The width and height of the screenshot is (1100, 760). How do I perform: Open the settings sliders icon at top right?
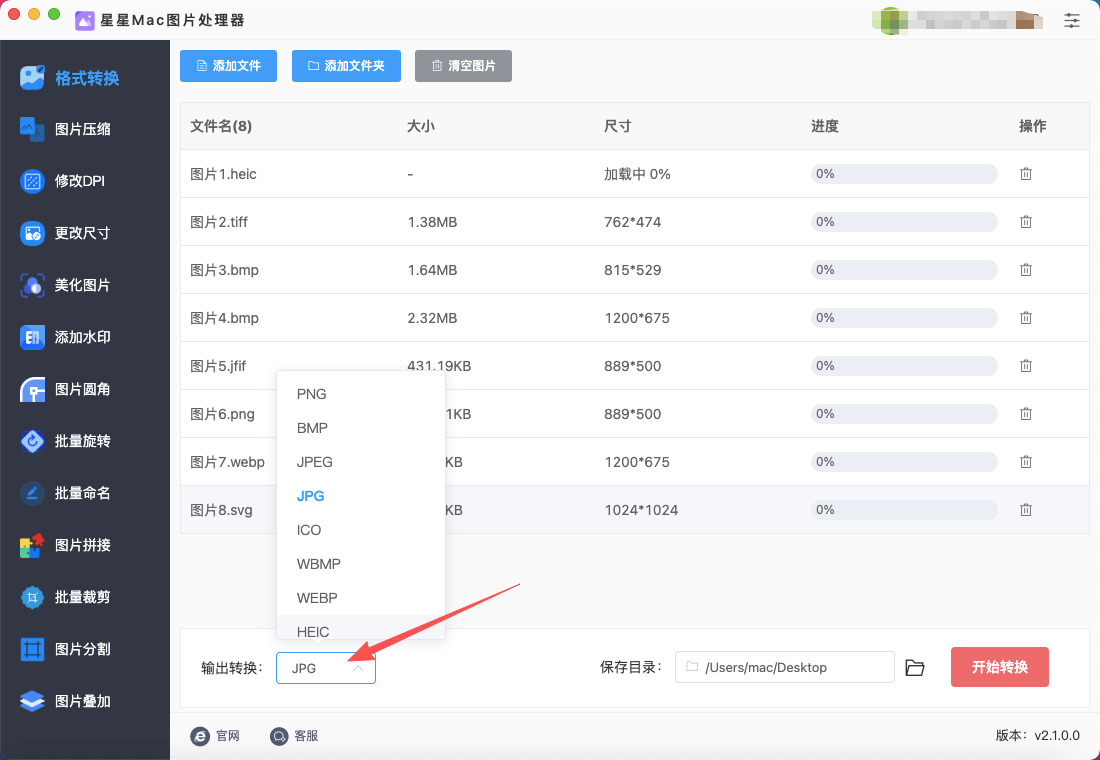1071,20
